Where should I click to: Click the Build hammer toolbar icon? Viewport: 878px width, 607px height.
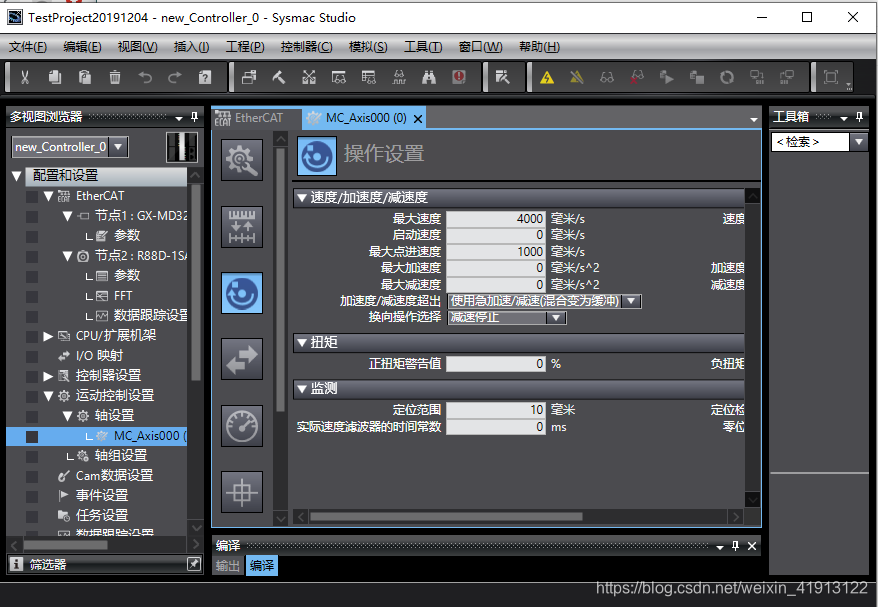279,77
